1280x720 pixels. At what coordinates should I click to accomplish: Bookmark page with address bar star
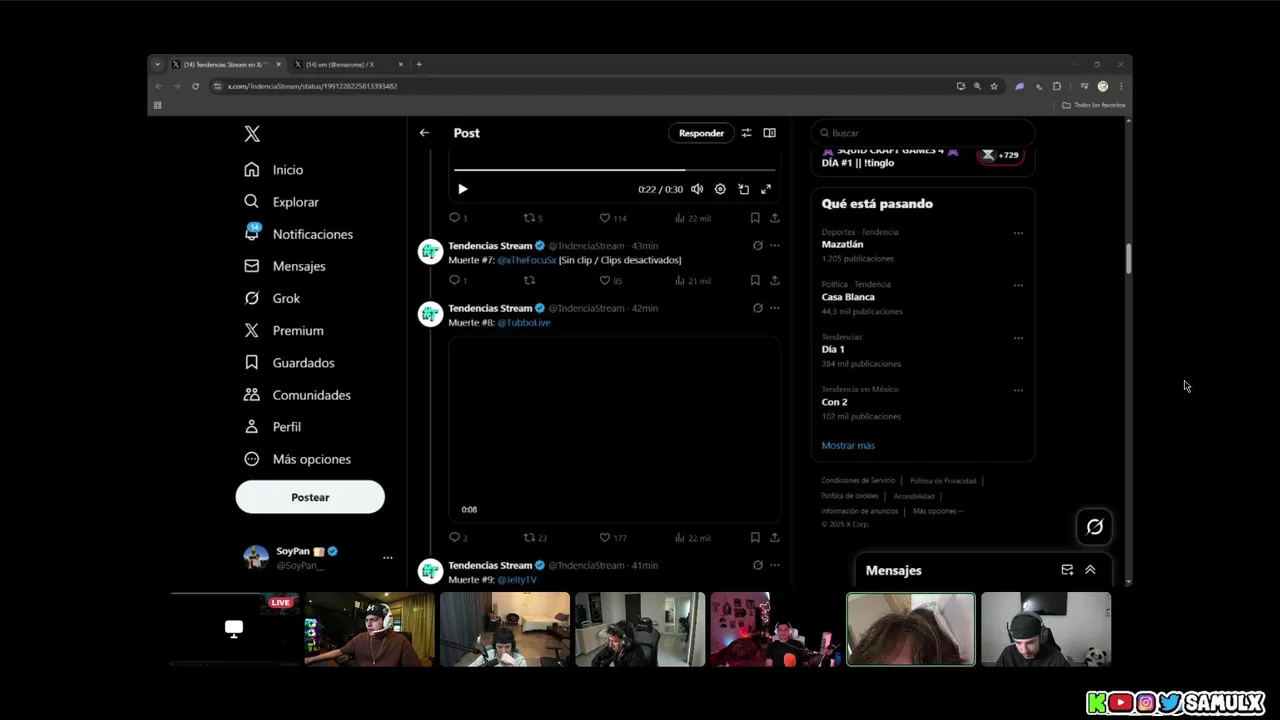click(x=994, y=86)
